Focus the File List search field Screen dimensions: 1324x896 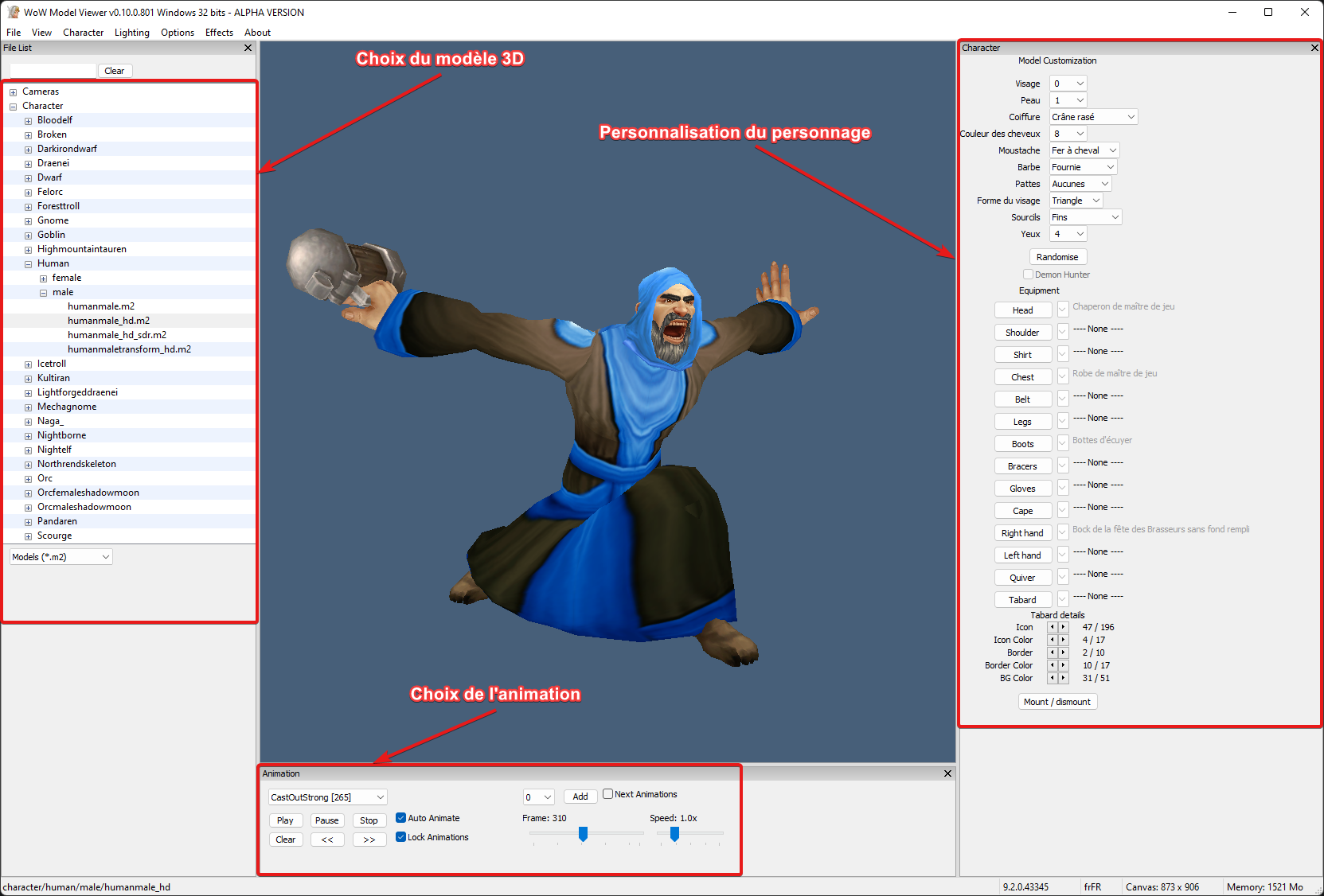pyautogui.click(x=53, y=71)
